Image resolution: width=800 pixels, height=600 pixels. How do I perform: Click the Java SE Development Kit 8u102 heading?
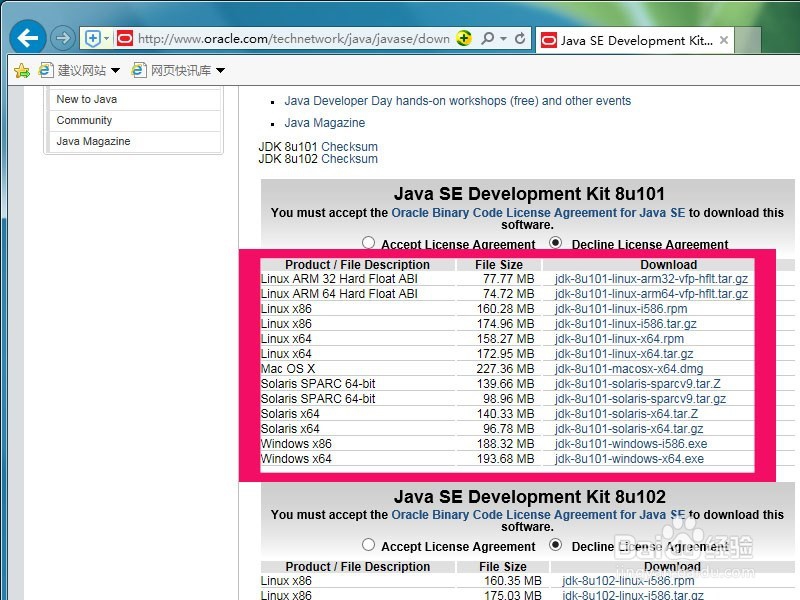tap(530, 496)
